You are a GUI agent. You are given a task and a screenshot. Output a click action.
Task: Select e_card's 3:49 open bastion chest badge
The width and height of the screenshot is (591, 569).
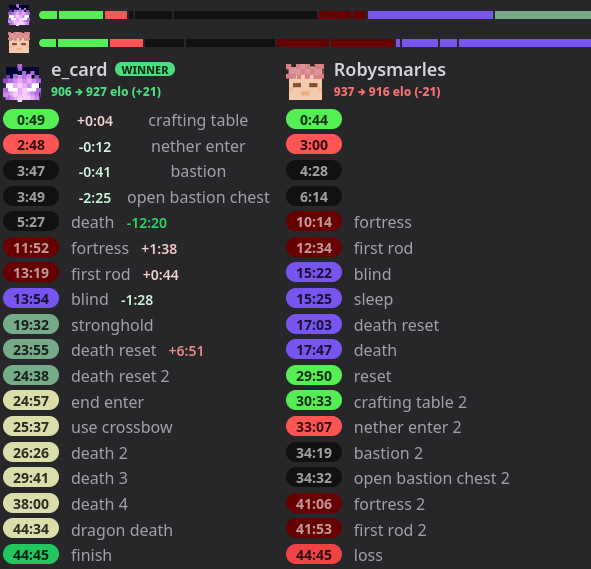[x=31, y=197]
